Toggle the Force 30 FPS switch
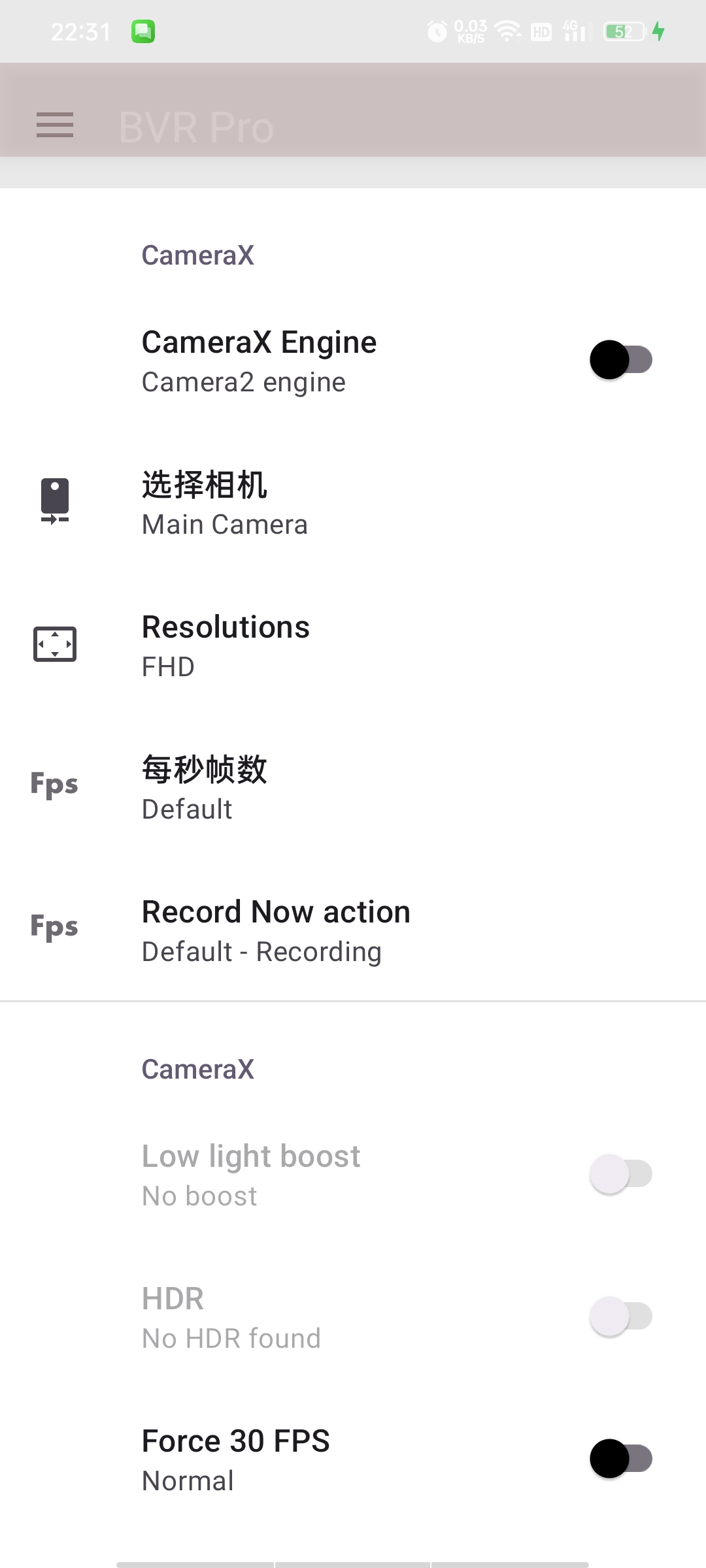Image resolution: width=706 pixels, height=1568 pixels. pos(621,1459)
